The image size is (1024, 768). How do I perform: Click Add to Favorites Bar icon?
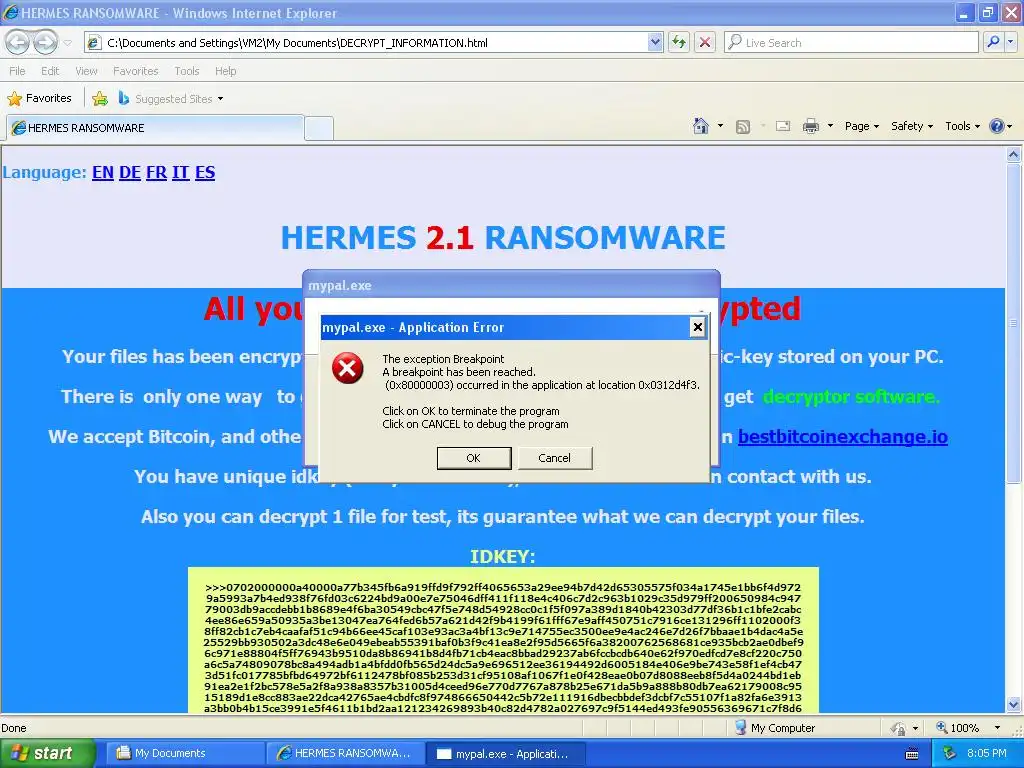(x=100, y=99)
